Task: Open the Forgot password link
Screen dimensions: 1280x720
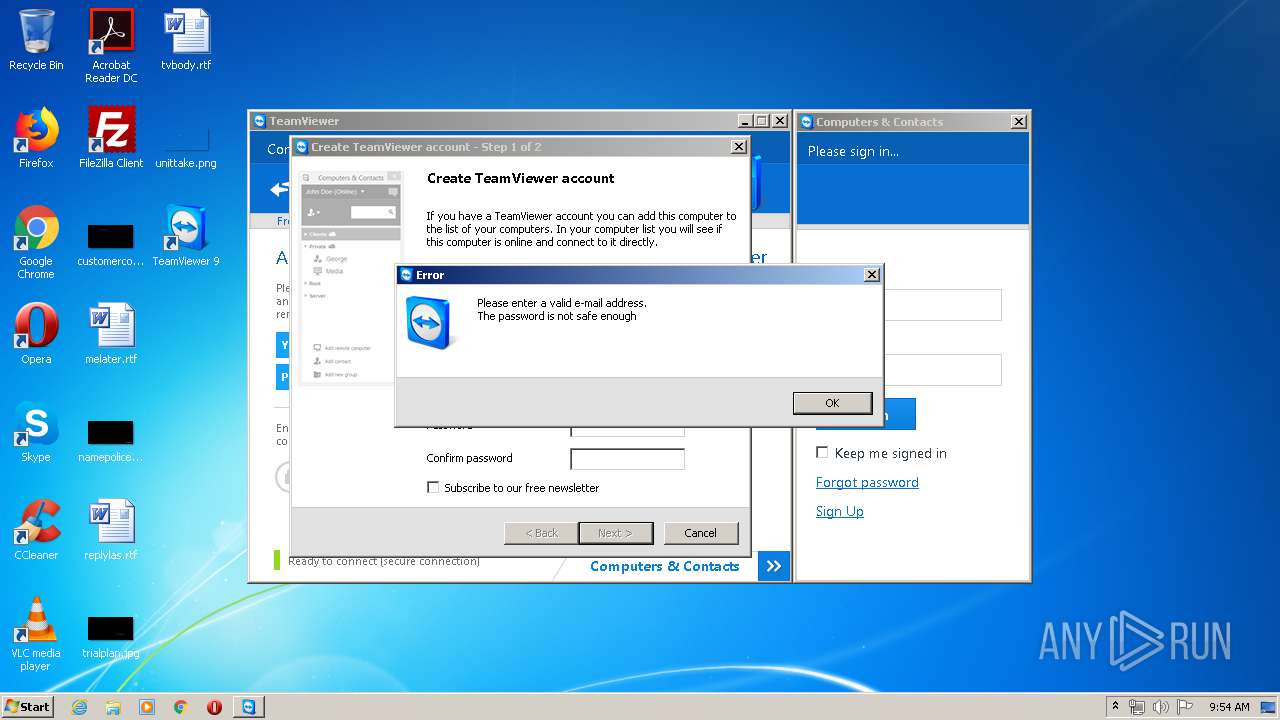Action: (867, 482)
